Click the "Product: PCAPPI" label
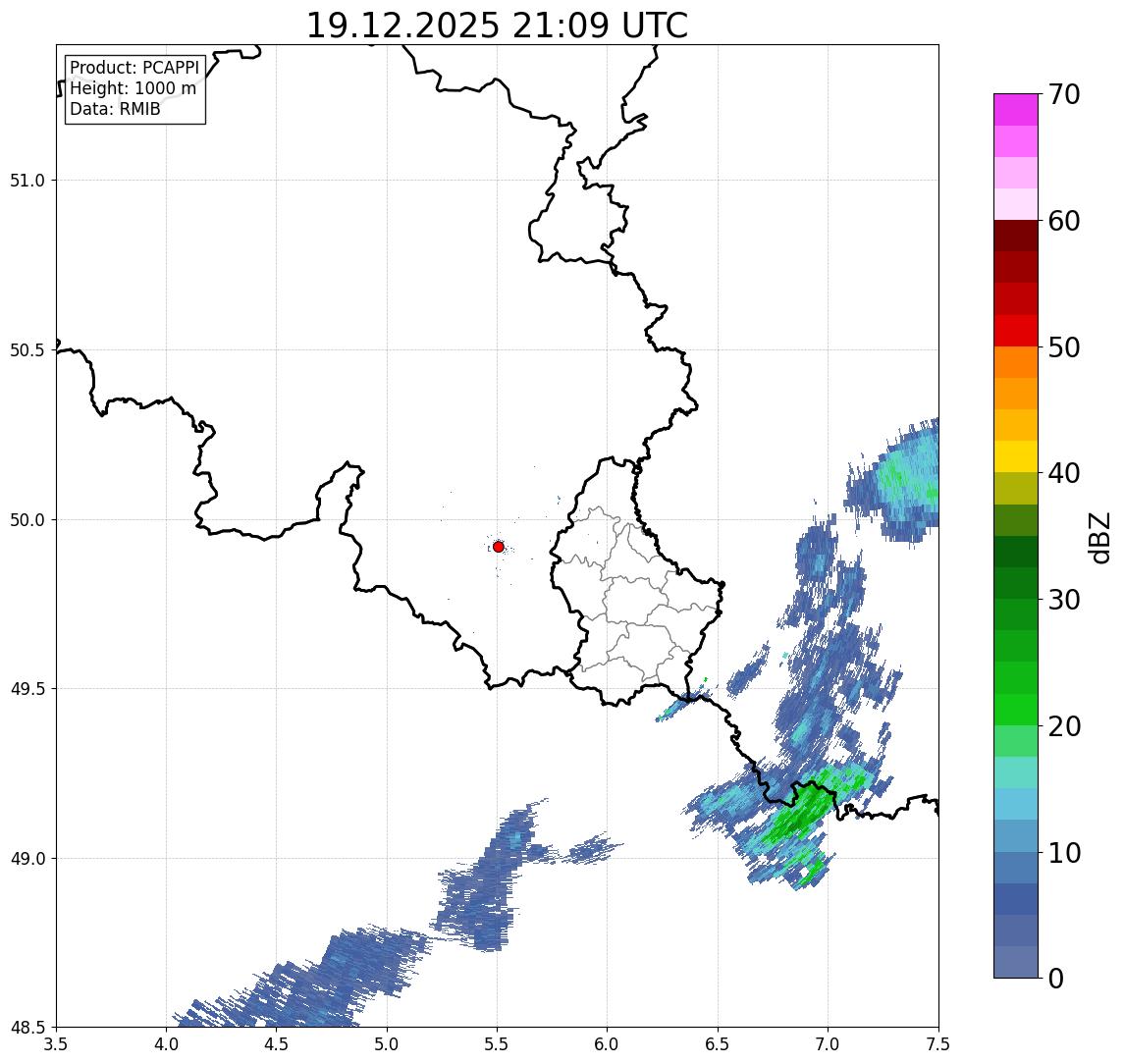Viewport: 1124px width, 1064px height. [134, 68]
